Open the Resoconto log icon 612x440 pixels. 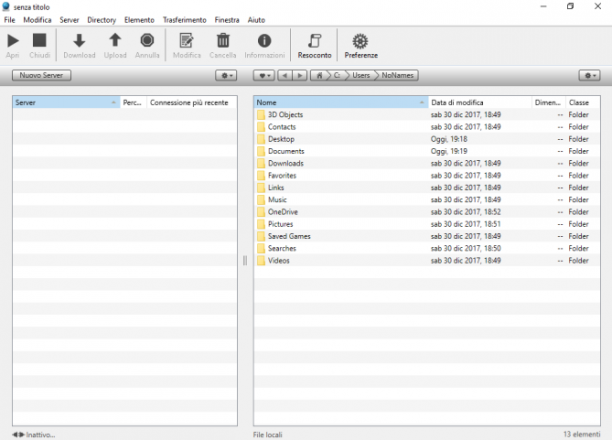pos(315,41)
